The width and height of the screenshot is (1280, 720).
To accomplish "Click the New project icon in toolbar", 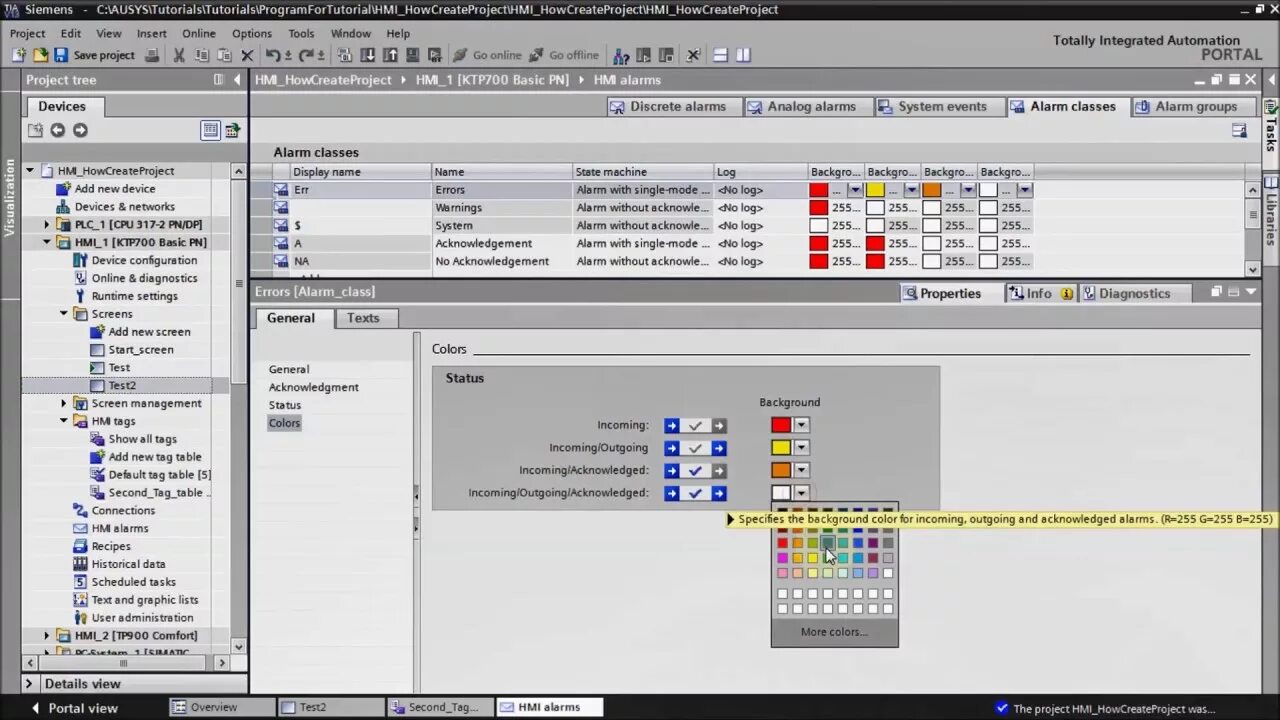I will tap(19, 55).
